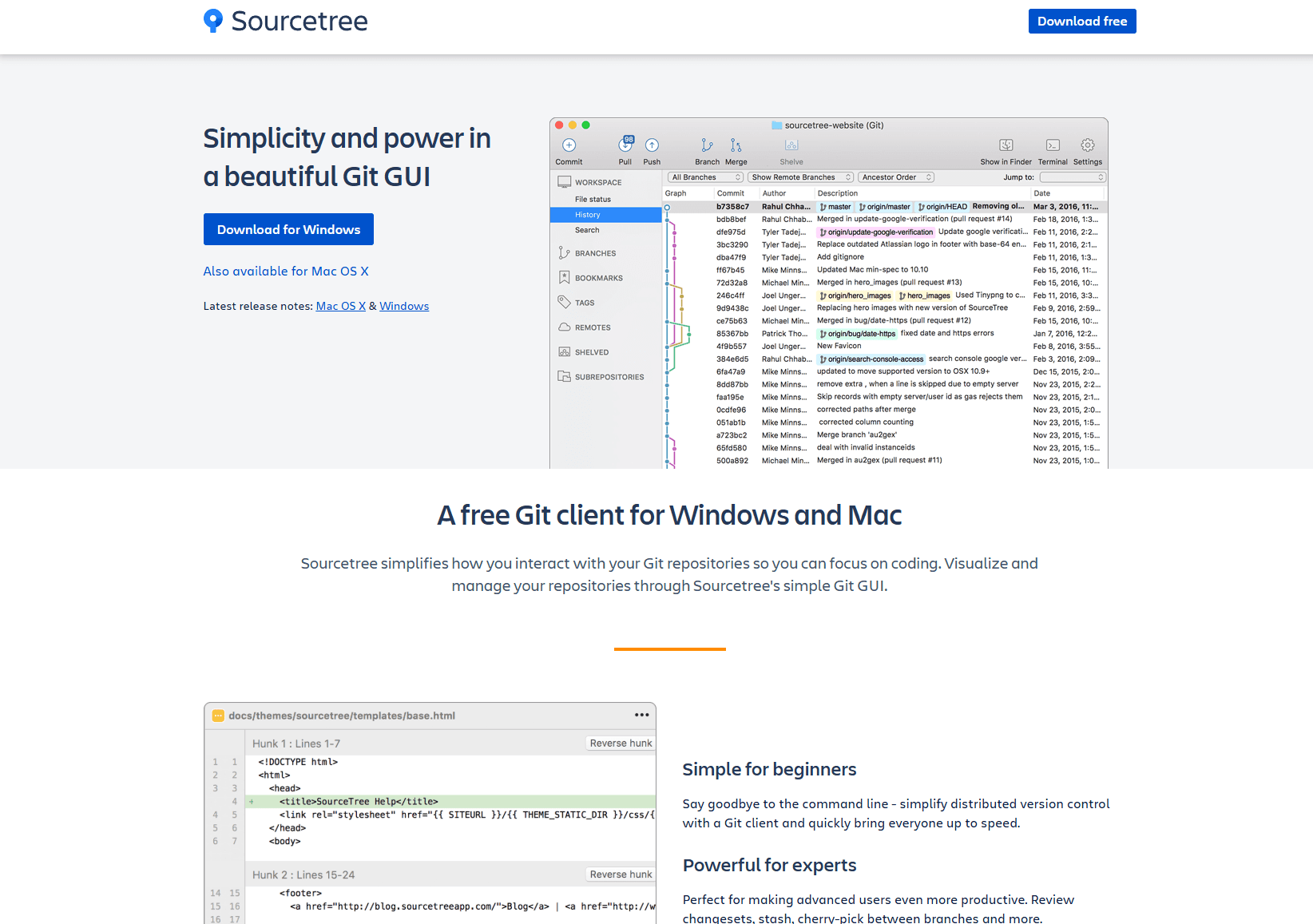Click the Commit column header
1313x924 pixels.
(730, 193)
